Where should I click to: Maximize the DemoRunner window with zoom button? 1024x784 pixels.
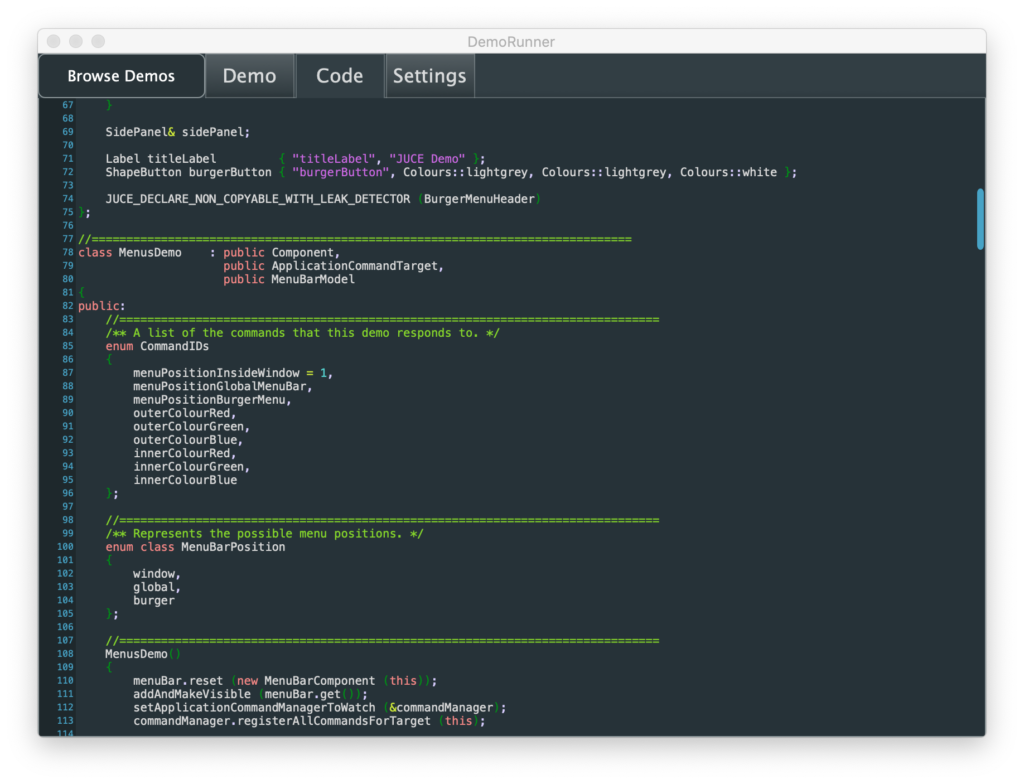click(x=98, y=41)
